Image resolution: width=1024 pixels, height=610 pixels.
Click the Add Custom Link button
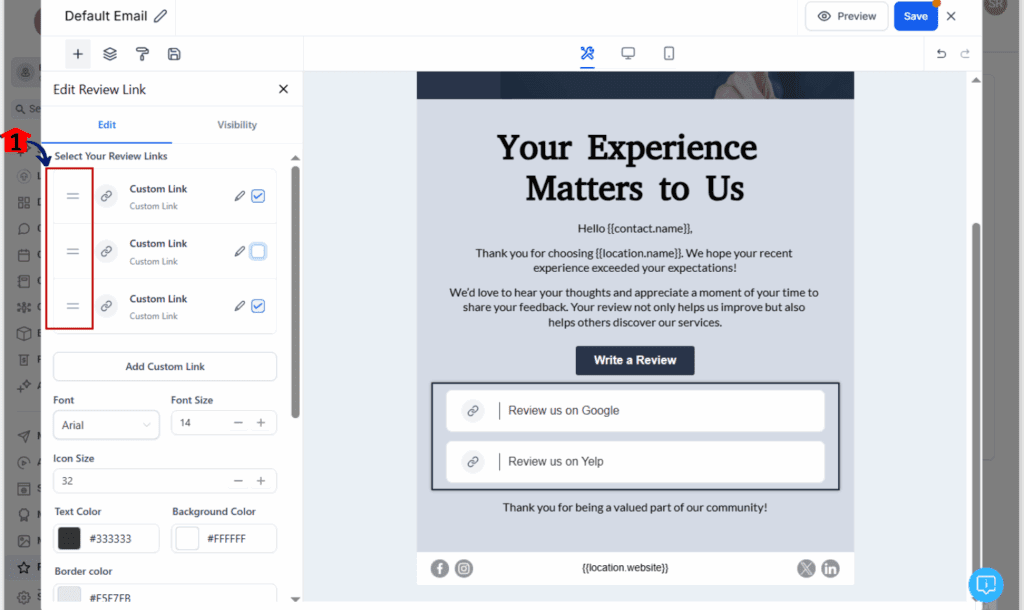pos(165,366)
